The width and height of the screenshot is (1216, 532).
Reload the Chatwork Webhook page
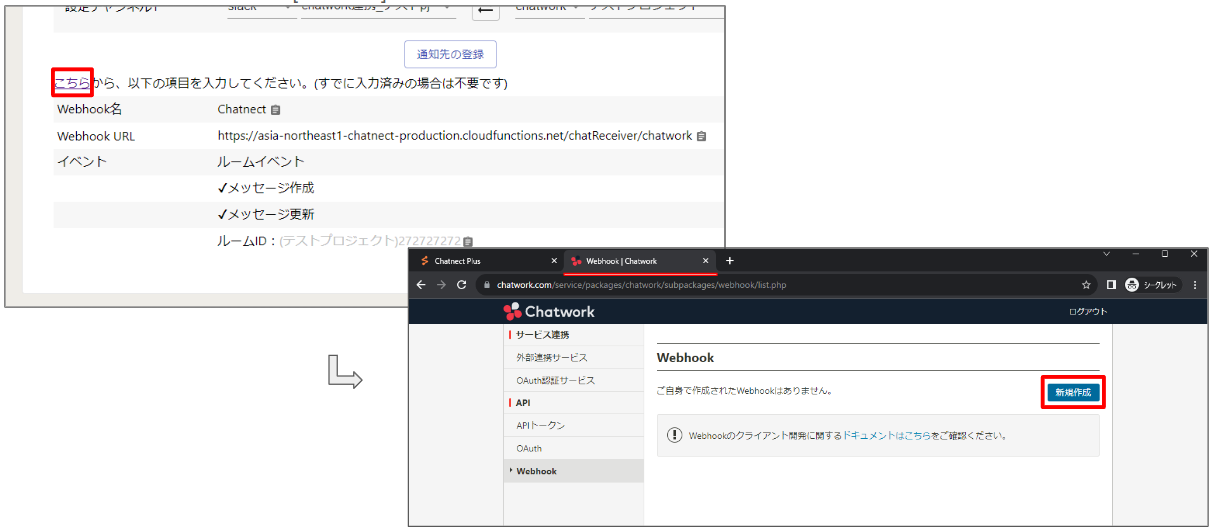pyautogui.click(x=461, y=285)
